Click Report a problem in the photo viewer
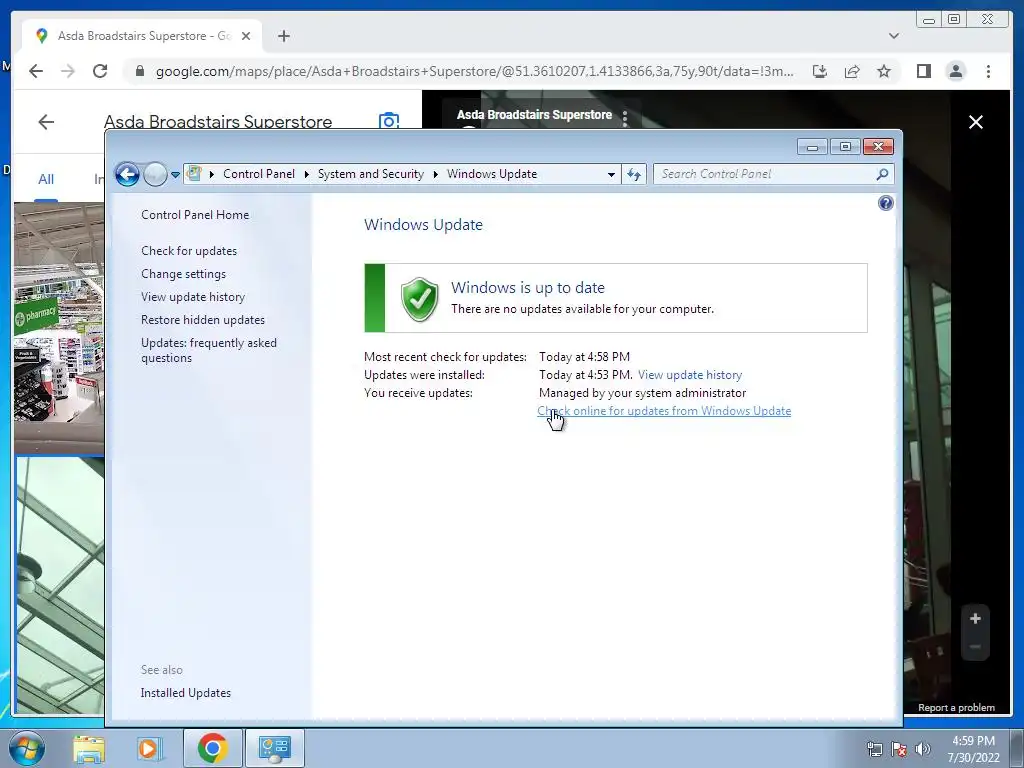The width and height of the screenshot is (1024, 768). click(x=956, y=707)
